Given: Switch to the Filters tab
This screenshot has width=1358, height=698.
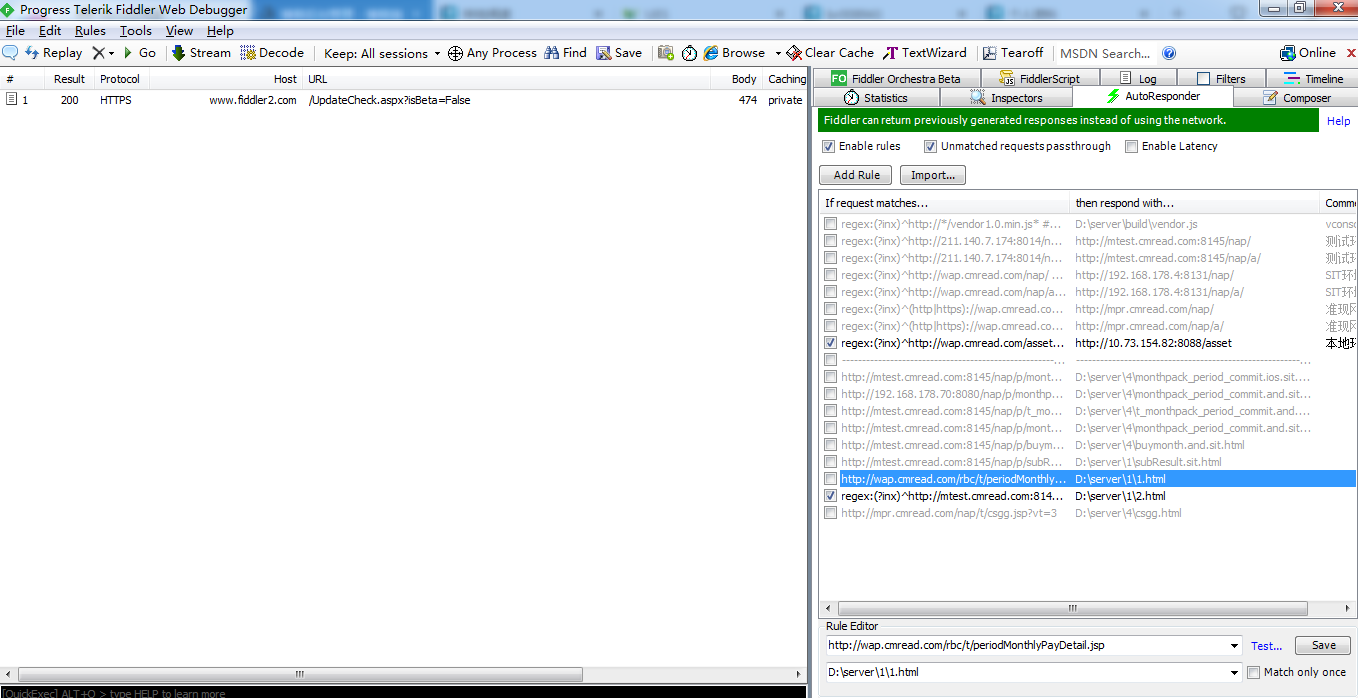Looking at the screenshot, I should coord(1221,79).
